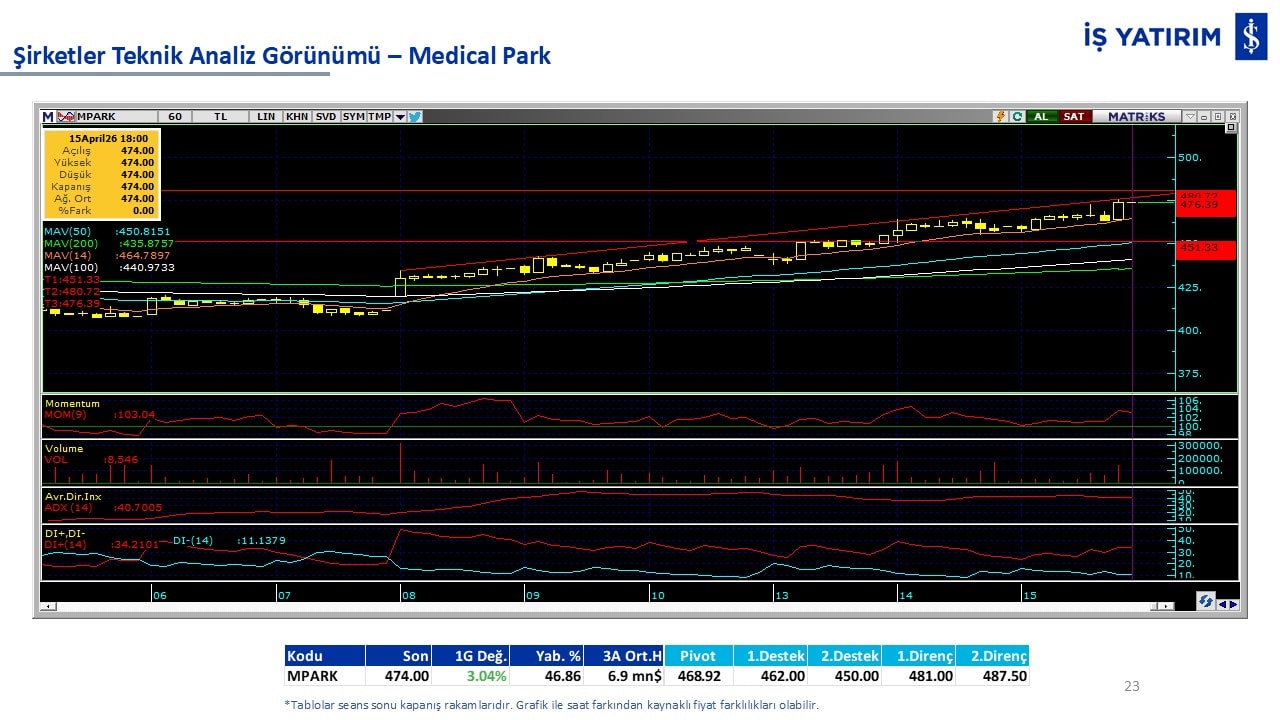Viewport: 1280px width, 720px height.
Task: Click the chart icon beside MPARK symbol
Action: tap(66, 117)
